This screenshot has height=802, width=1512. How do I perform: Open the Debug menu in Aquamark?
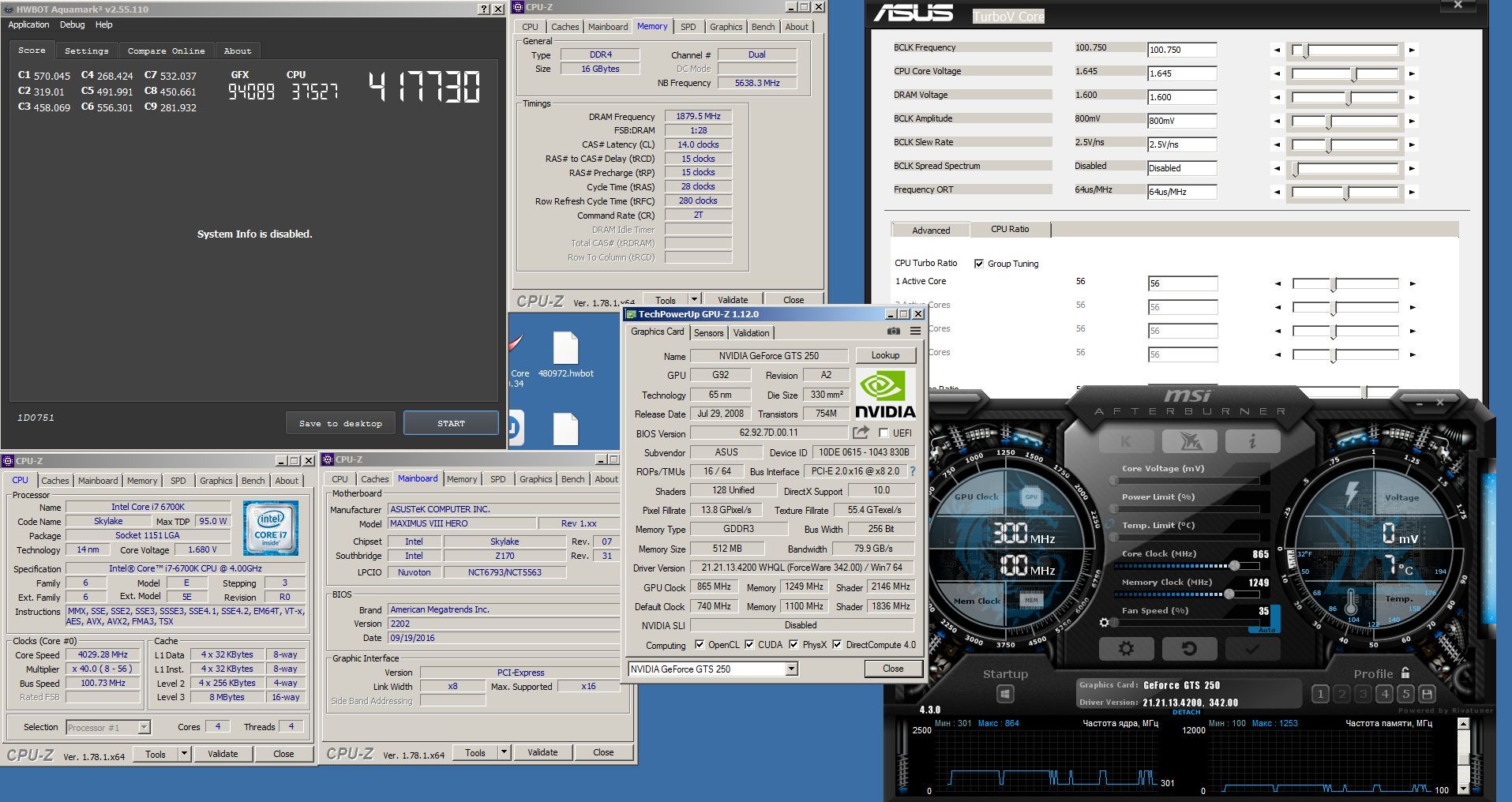72,24
